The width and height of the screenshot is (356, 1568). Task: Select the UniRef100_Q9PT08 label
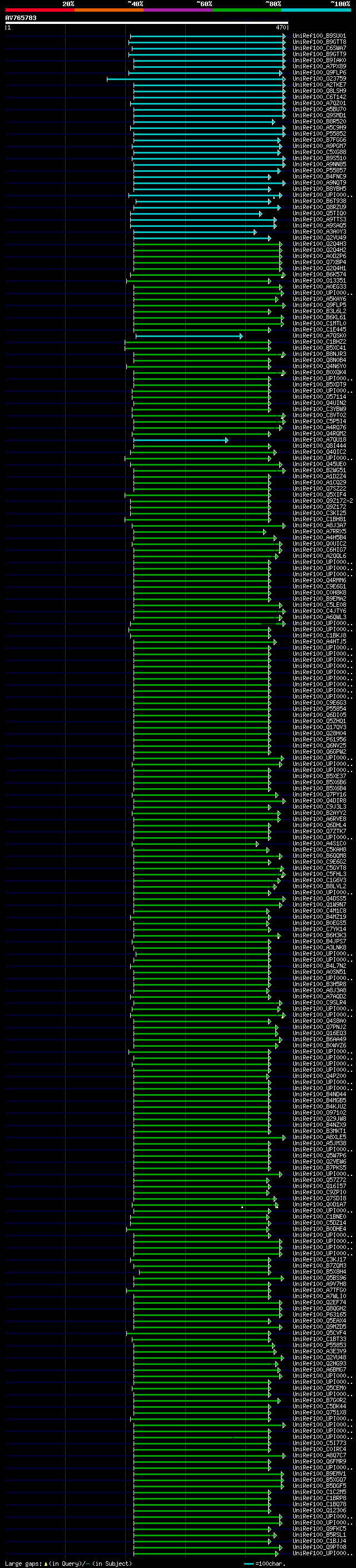tap(319, 1547)
